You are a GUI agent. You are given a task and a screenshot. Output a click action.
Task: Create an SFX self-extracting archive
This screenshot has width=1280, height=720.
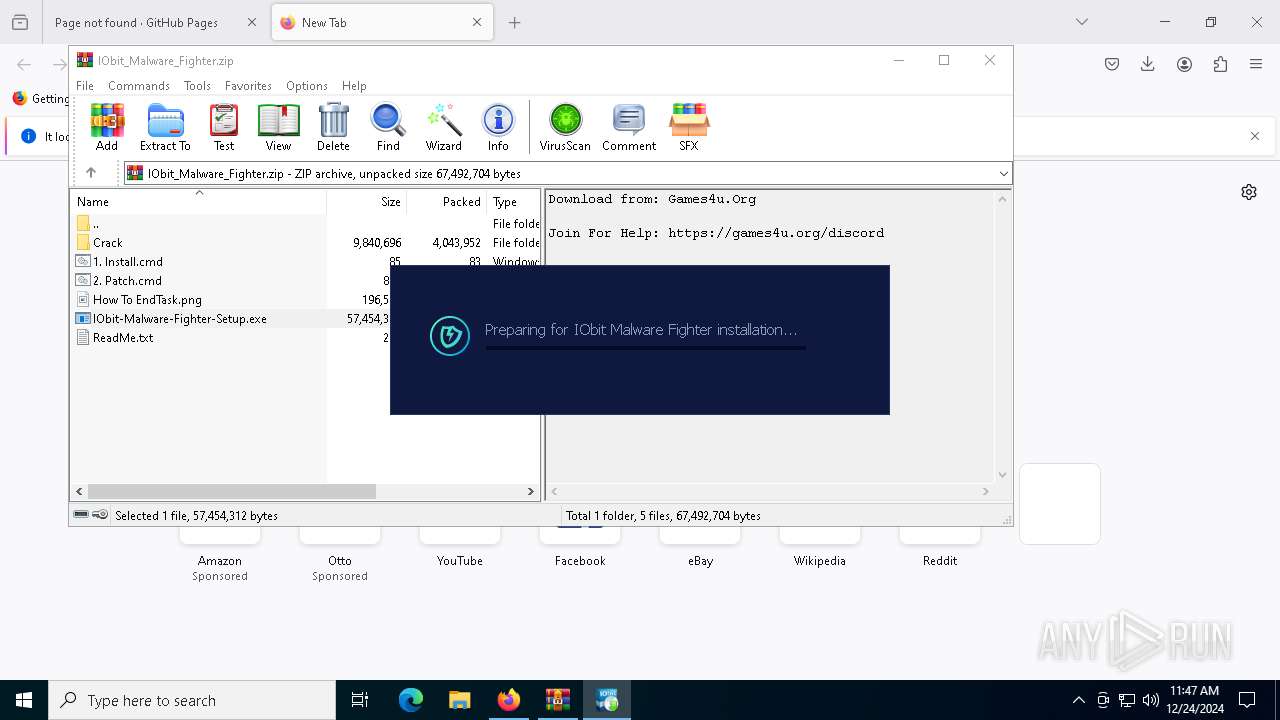pyautogui.click(x=689, y=127)
